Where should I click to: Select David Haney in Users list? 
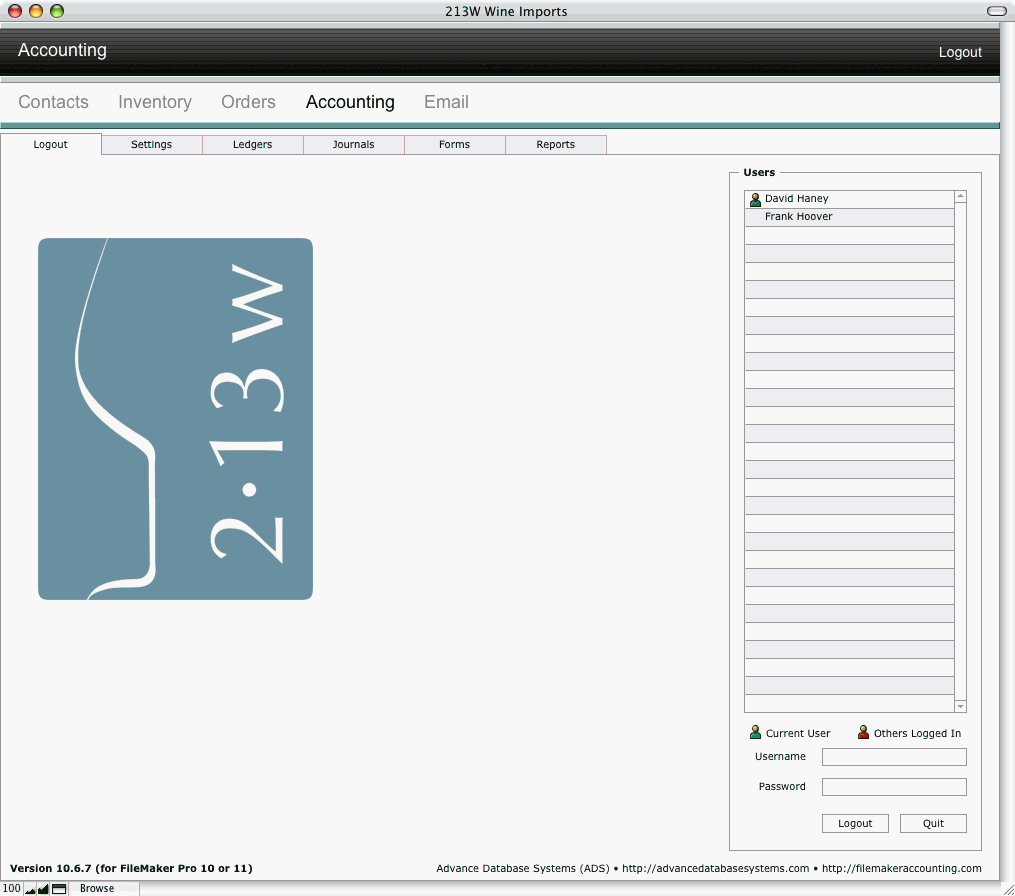point(849,199)
